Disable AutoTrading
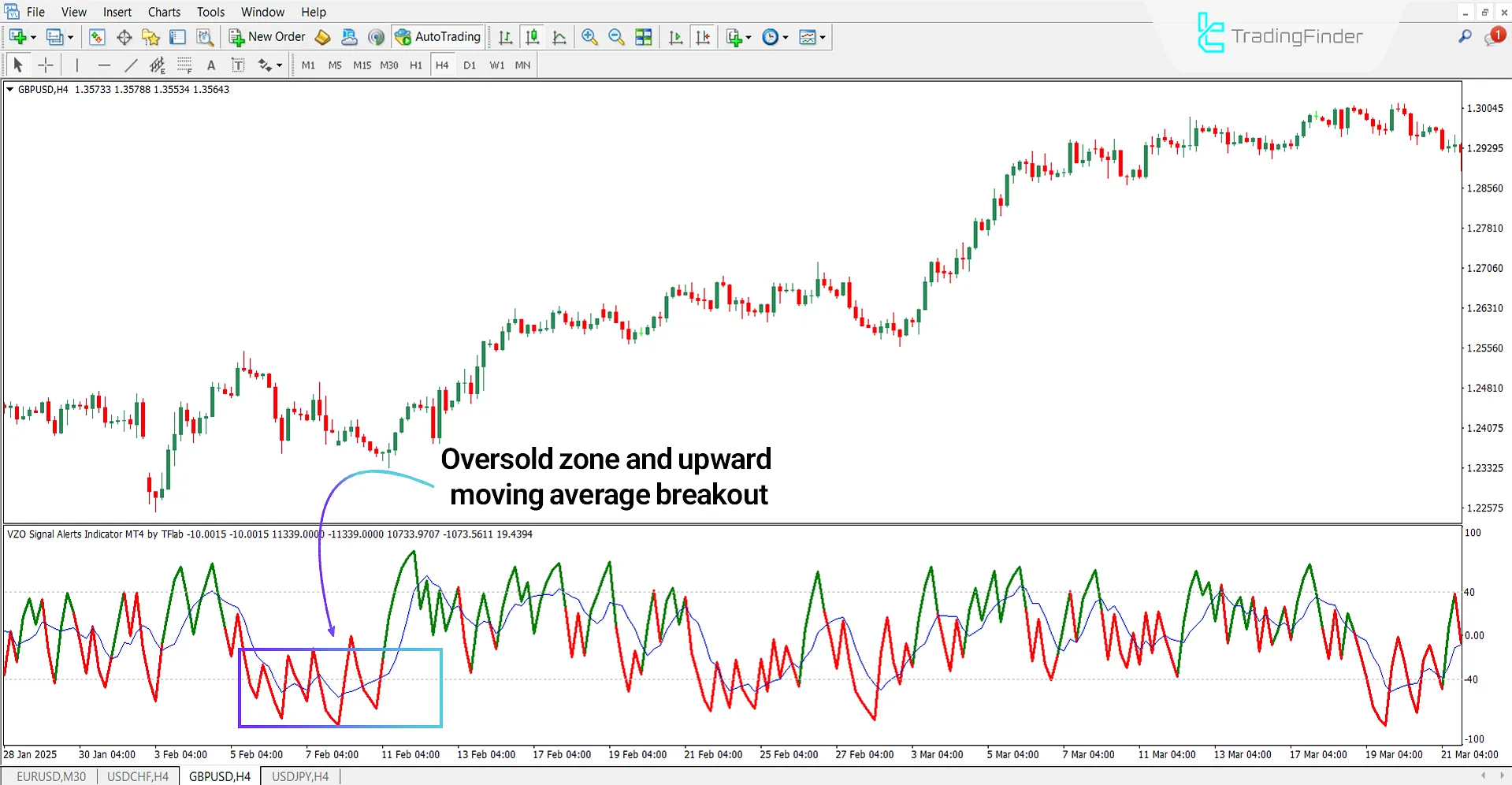This screenshot has height=785, width=1512. (x=438, y=36)
